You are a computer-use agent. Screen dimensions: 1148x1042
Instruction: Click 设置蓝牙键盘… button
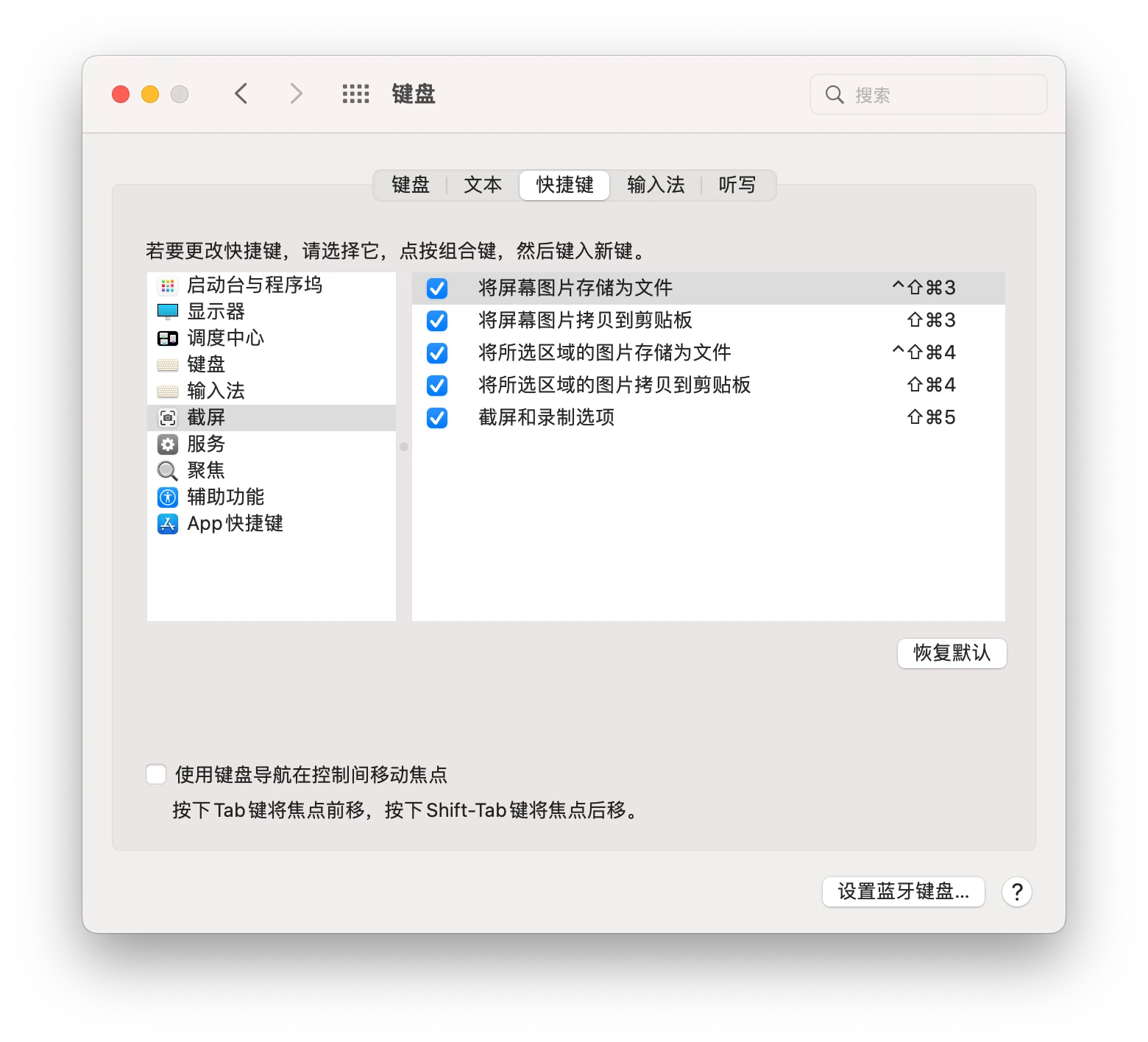coord(904,892)
